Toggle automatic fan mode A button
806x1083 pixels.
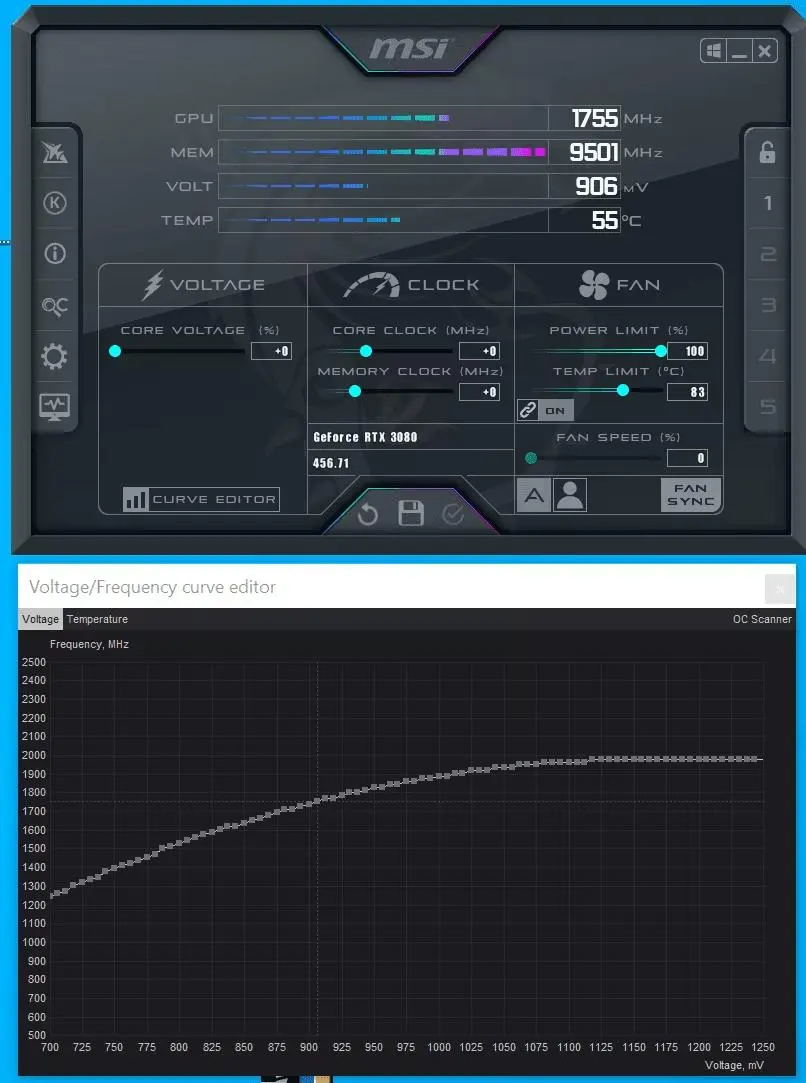[x=534, y=495]
